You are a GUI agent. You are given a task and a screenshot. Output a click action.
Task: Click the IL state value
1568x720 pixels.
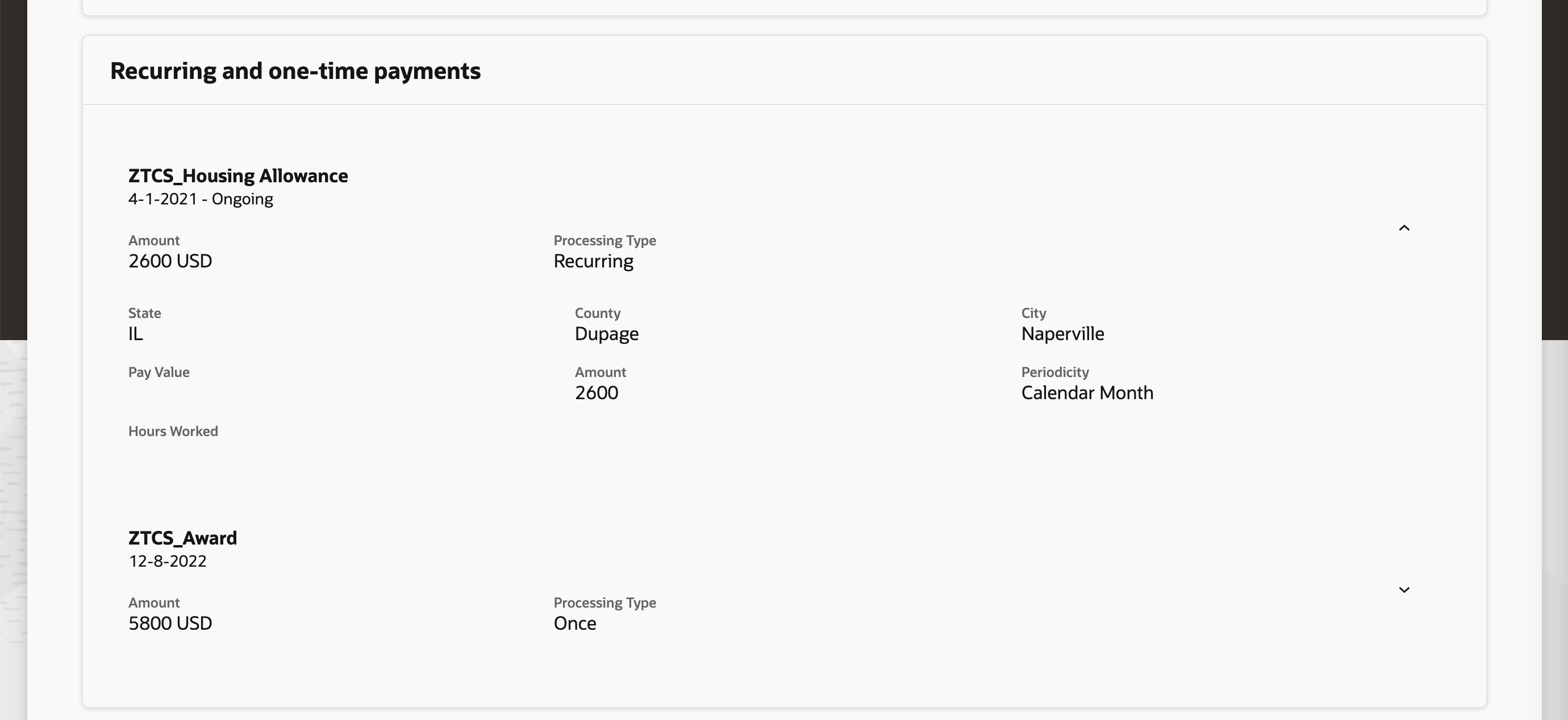[135, 333]
